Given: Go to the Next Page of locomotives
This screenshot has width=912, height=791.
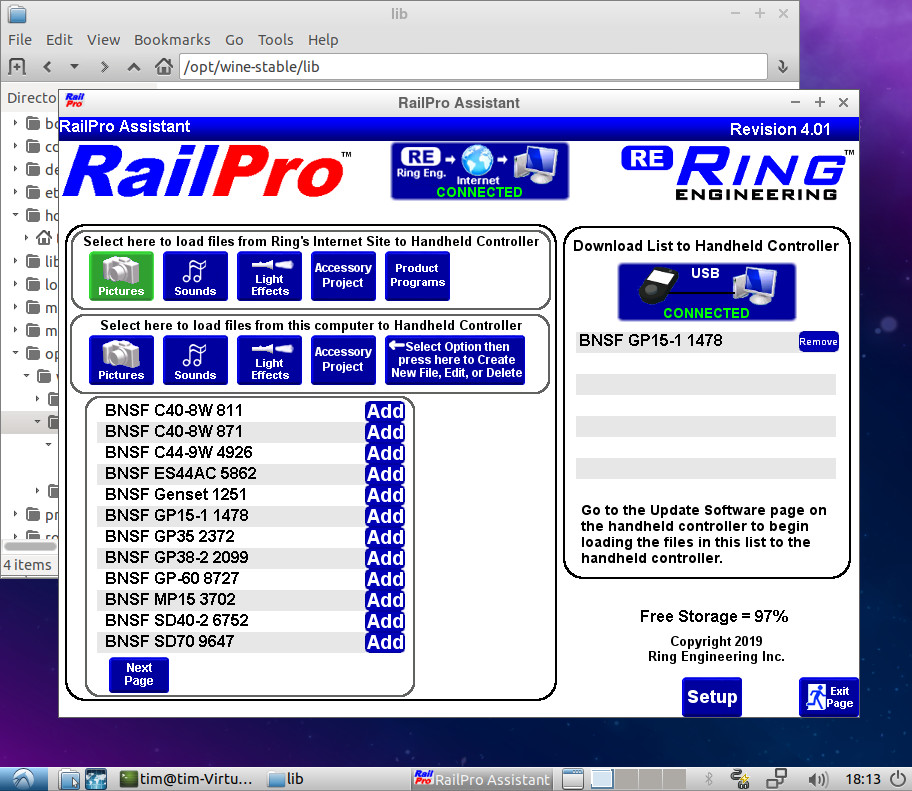Looking at the screenshot, I should (138, 675).
